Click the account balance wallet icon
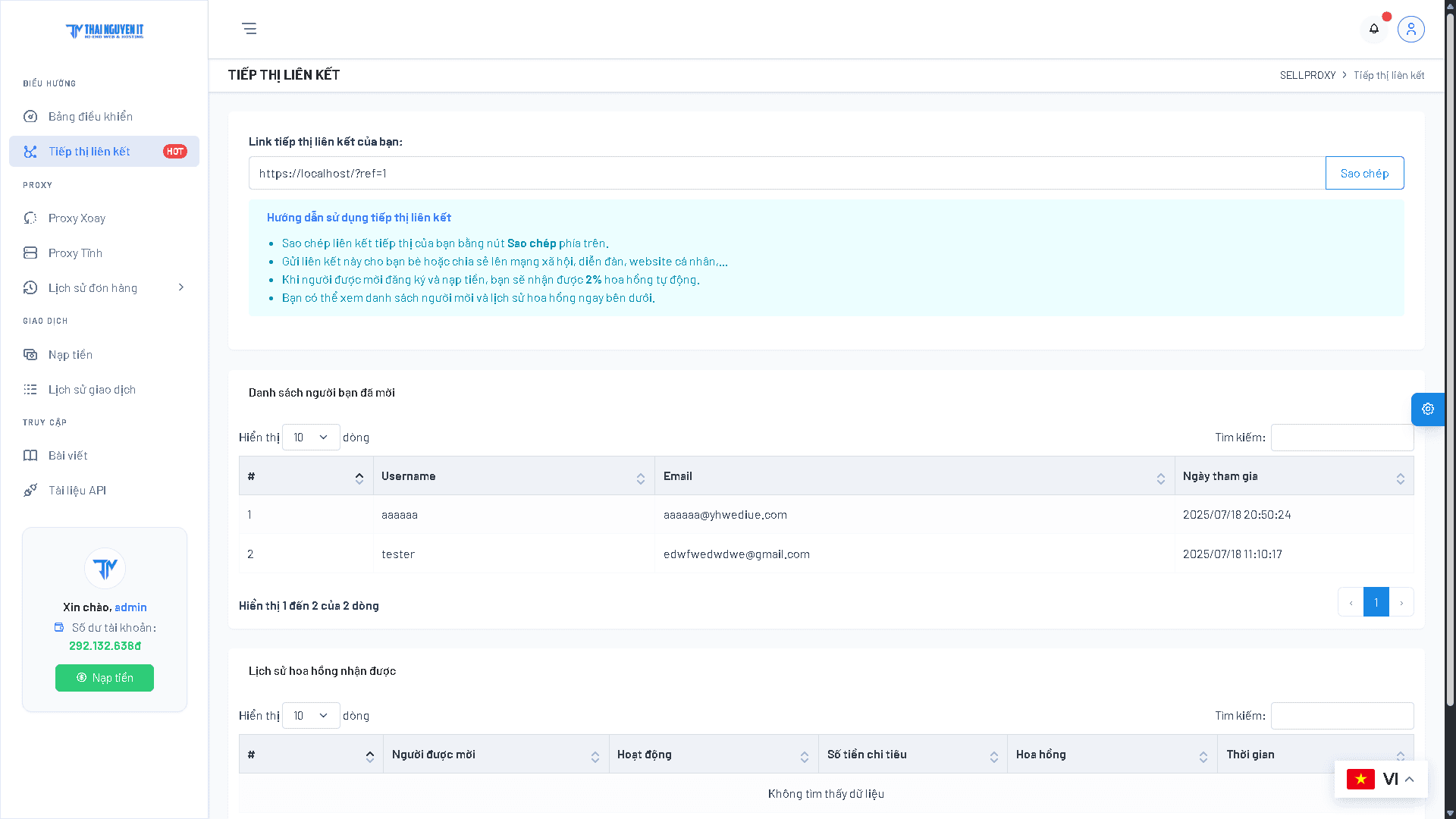Image resolution: width=1456 pixels, height=819 pixels. click(59, 627)
